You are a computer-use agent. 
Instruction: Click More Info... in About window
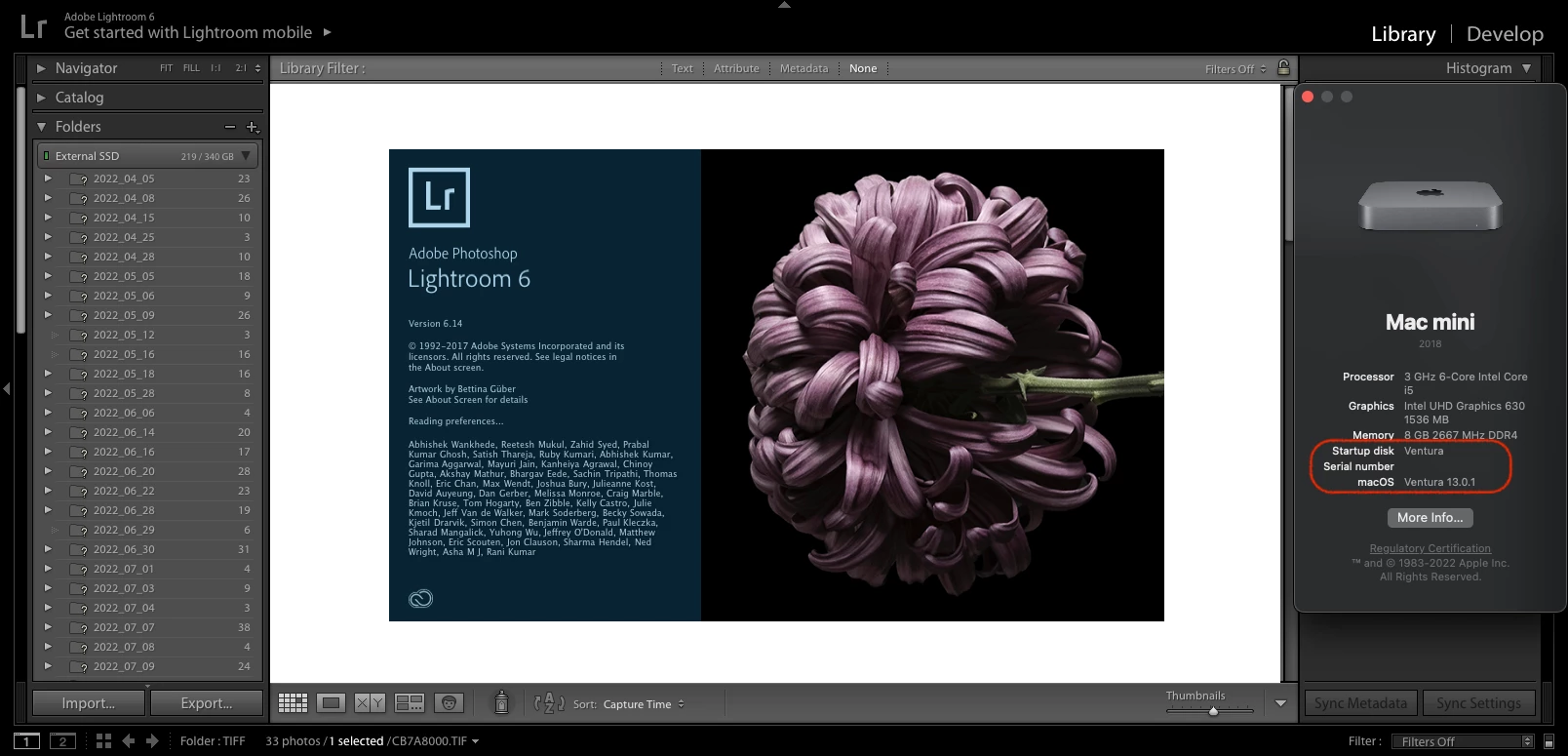pyautogui.click(x=1431, y=518)
